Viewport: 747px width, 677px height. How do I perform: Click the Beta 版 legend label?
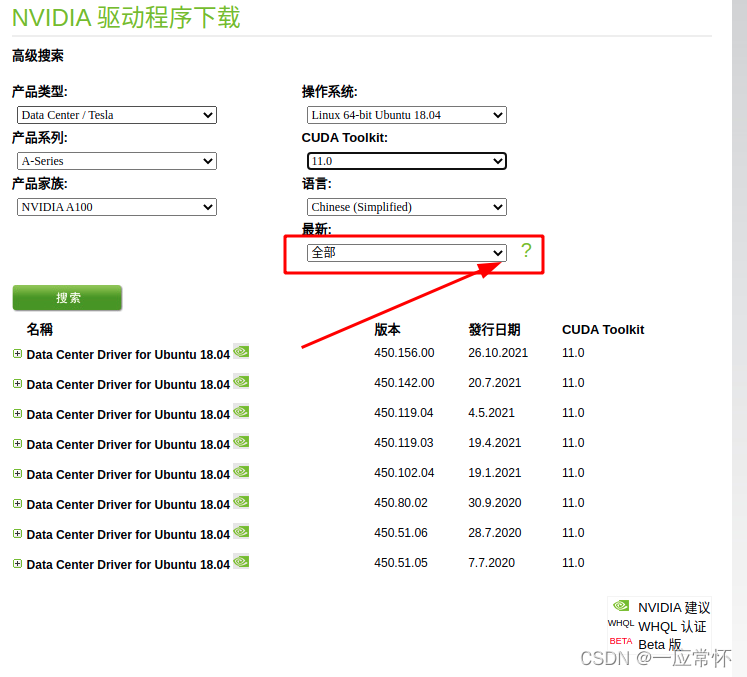click(x=660, y=645)
